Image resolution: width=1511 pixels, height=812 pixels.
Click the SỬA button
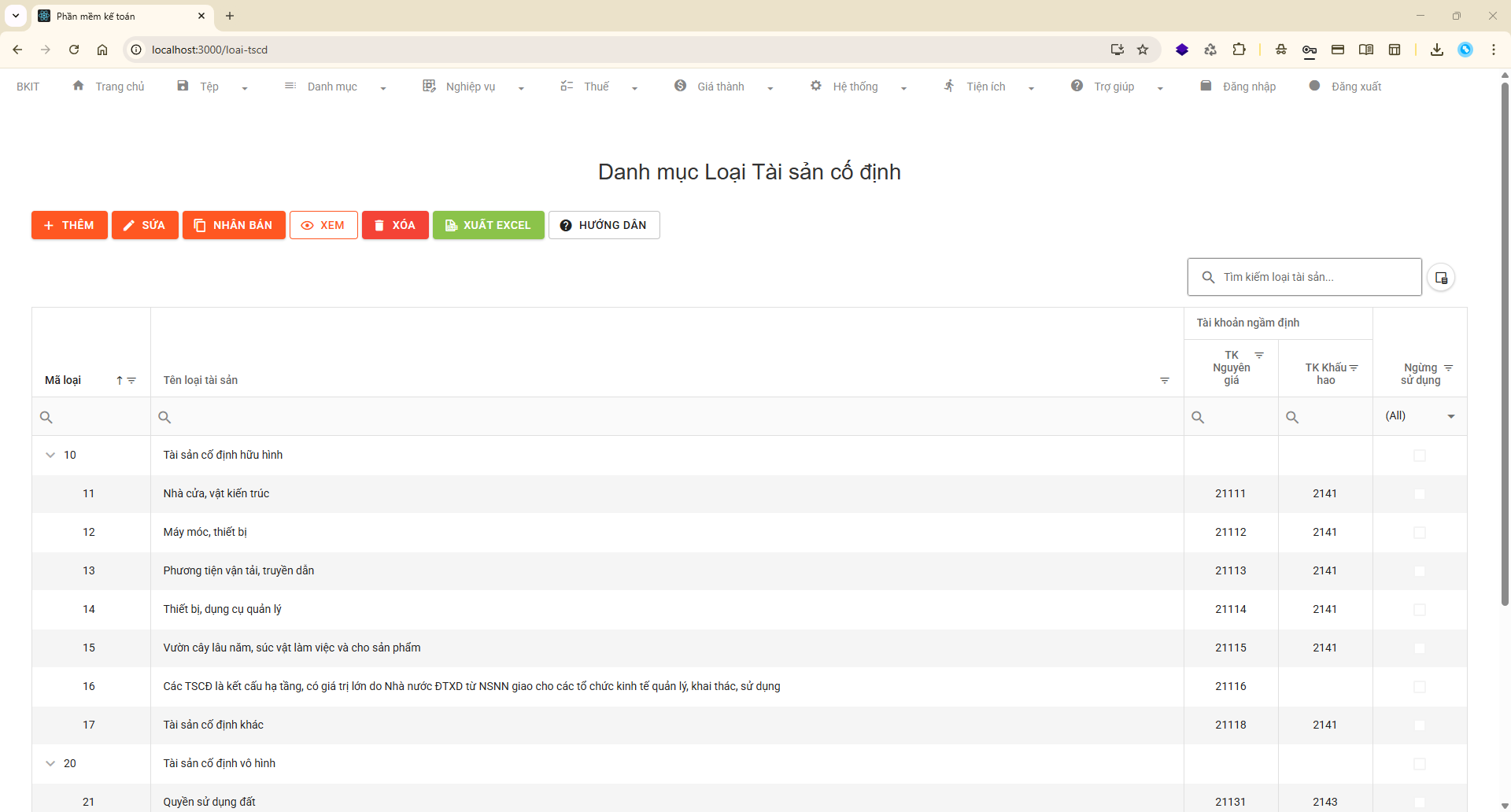145,225
